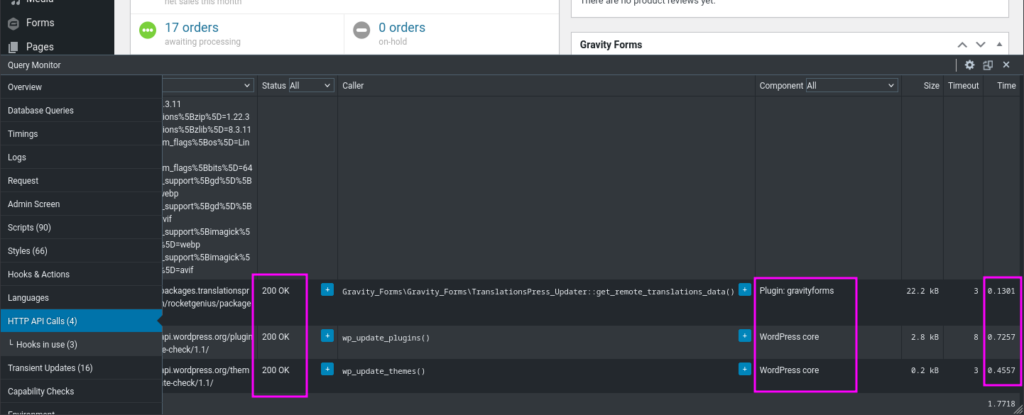Toggle Query Monitor panel position icon
This screenshot has width=1024, height=415.
coord(987,65)
